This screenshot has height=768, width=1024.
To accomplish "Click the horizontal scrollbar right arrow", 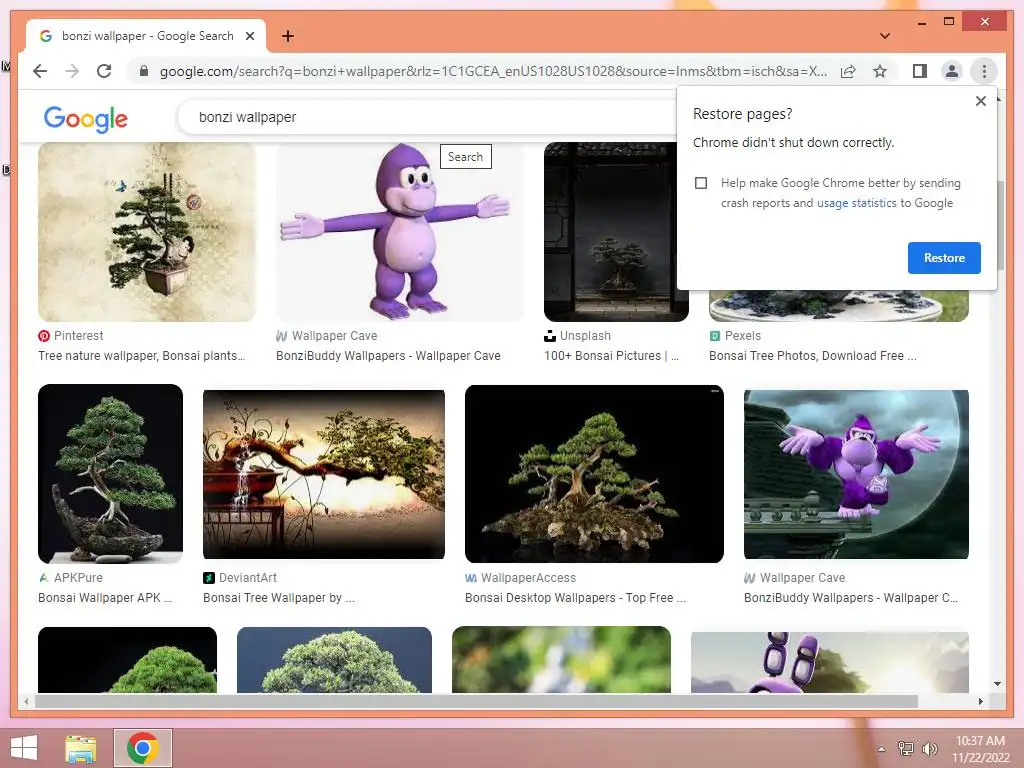I will pos(980,701).
